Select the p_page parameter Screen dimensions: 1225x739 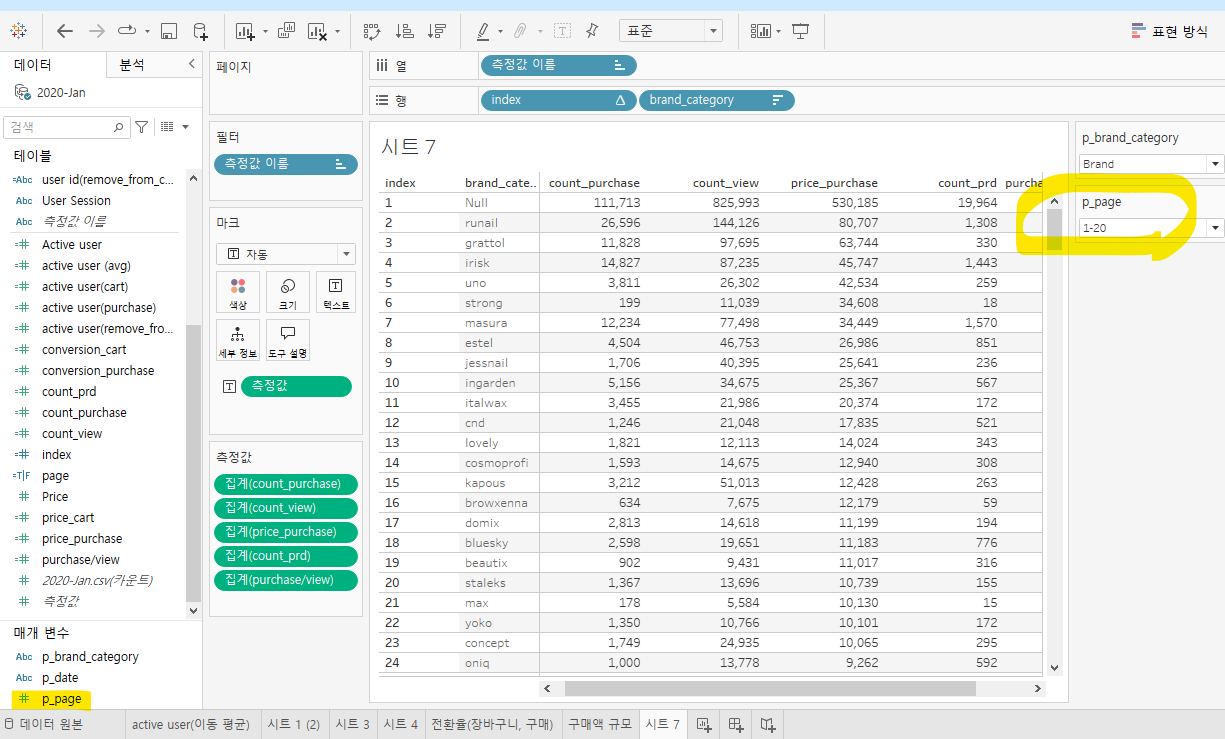pos(62,699)
